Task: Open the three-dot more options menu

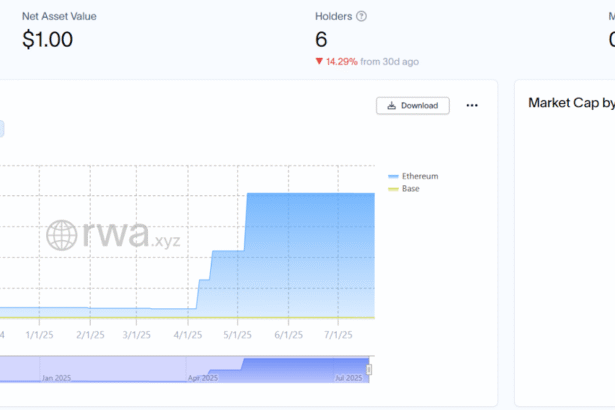Action: 472,105
